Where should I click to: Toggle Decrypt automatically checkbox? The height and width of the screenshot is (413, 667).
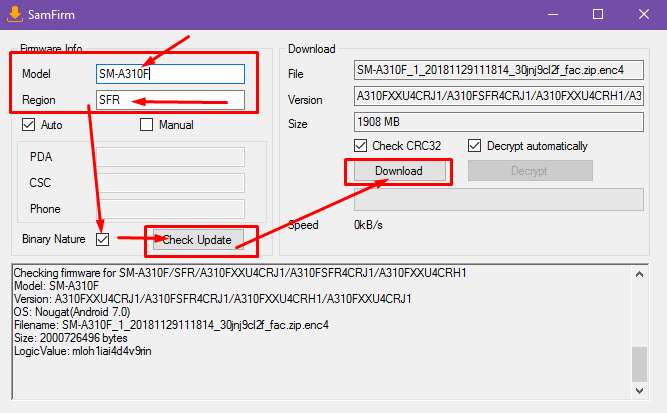coord(474,146)
